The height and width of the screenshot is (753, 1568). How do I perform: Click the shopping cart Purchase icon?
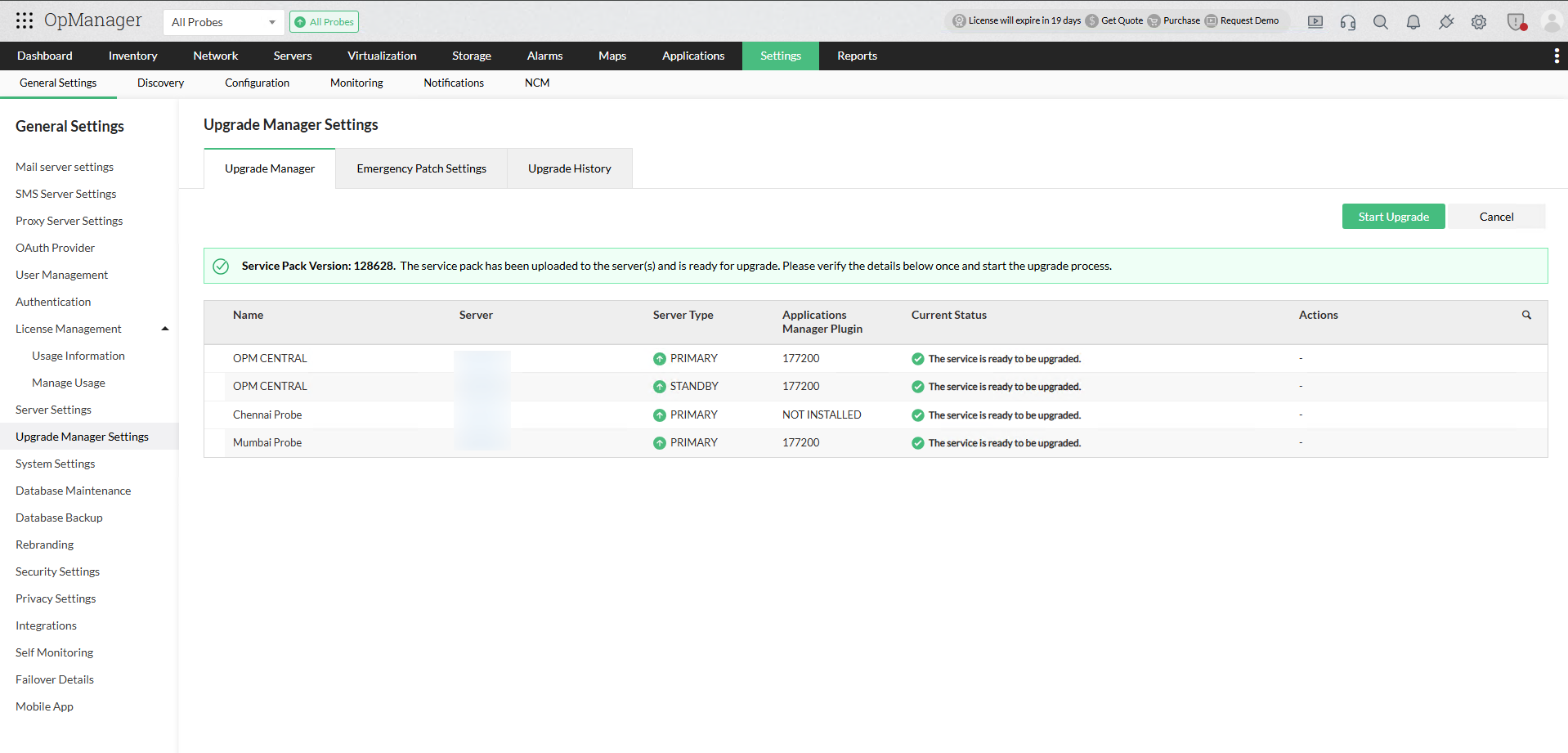[x=1154, y=21]
